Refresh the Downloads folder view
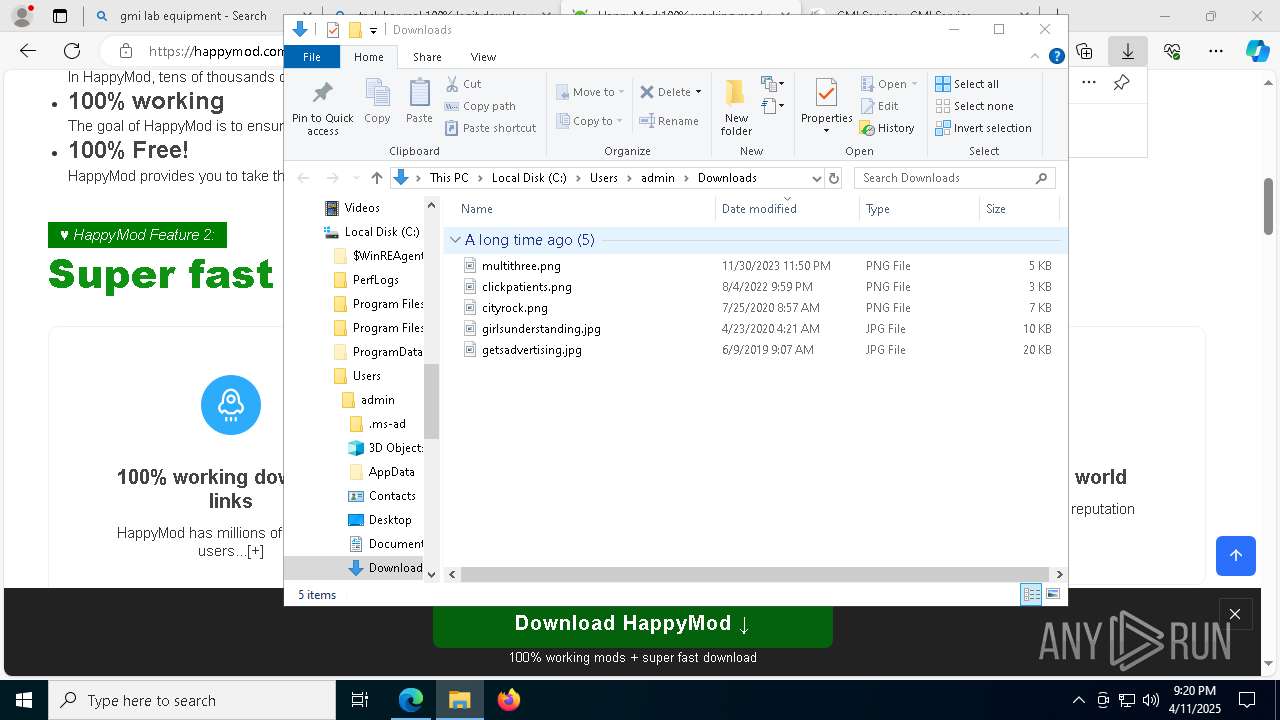1280x720 pixels. coord(834,178)
